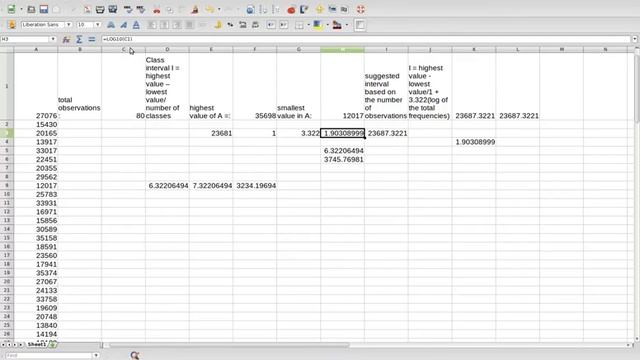Toggle center horizontal alignment

(164, 25)
